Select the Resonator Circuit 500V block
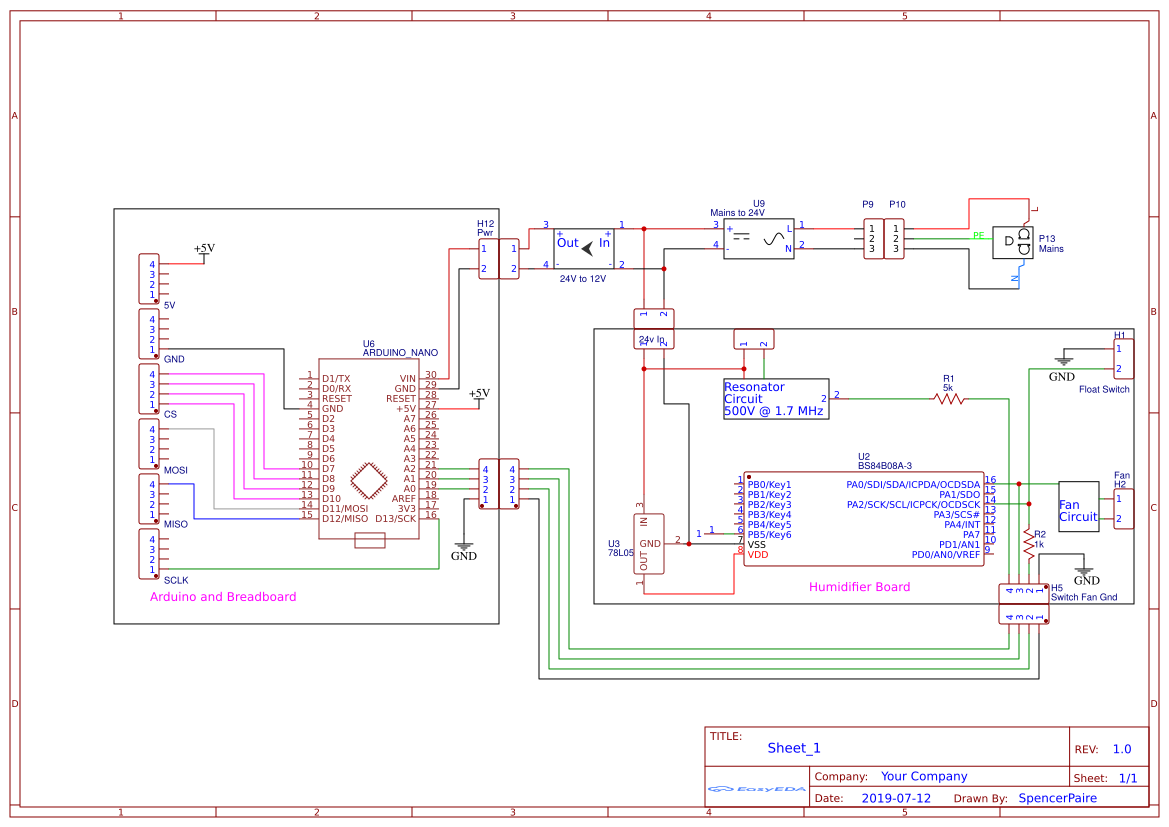 click(x=775, y=397)
